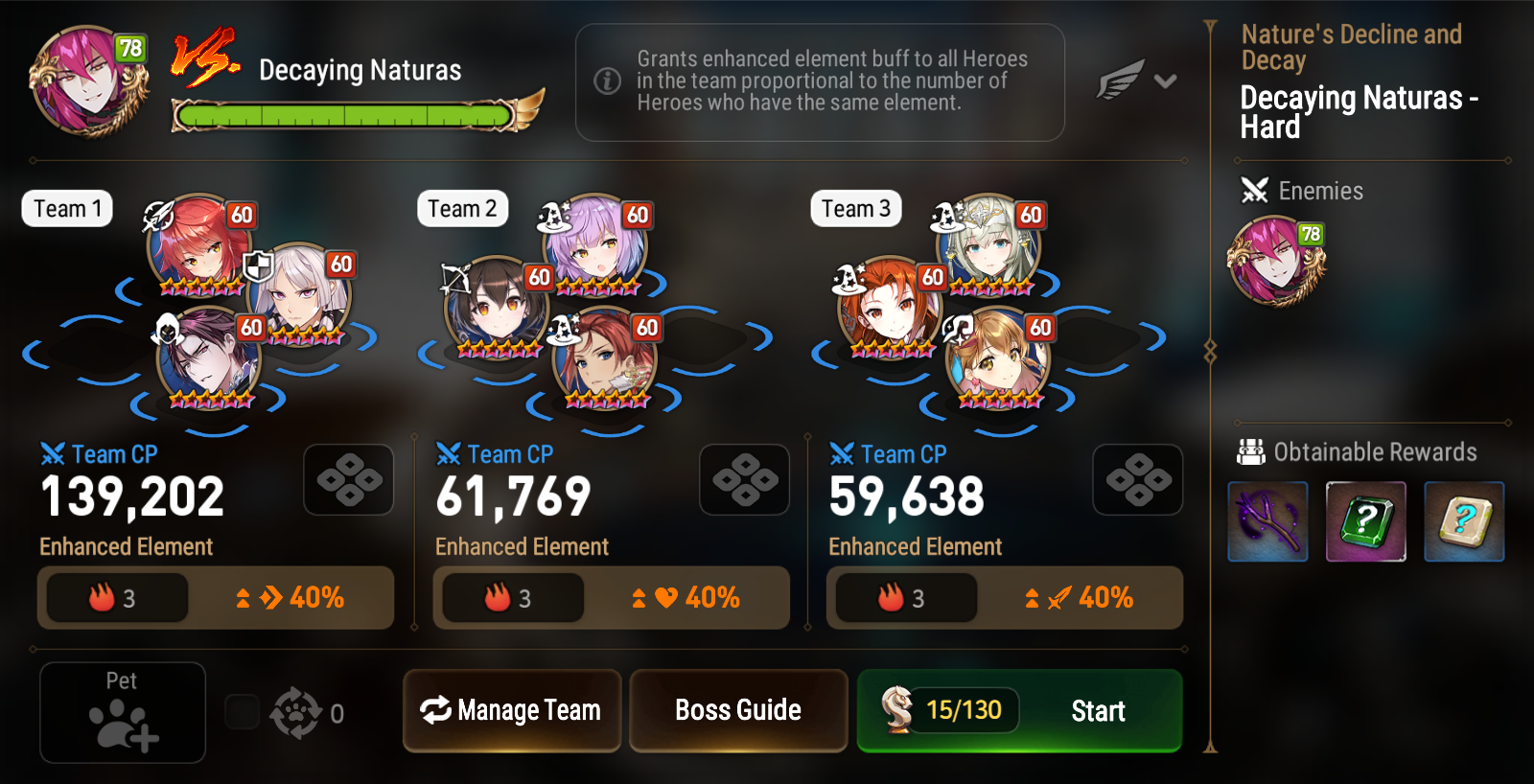Open Team 2 formation icon

[745, 479]
